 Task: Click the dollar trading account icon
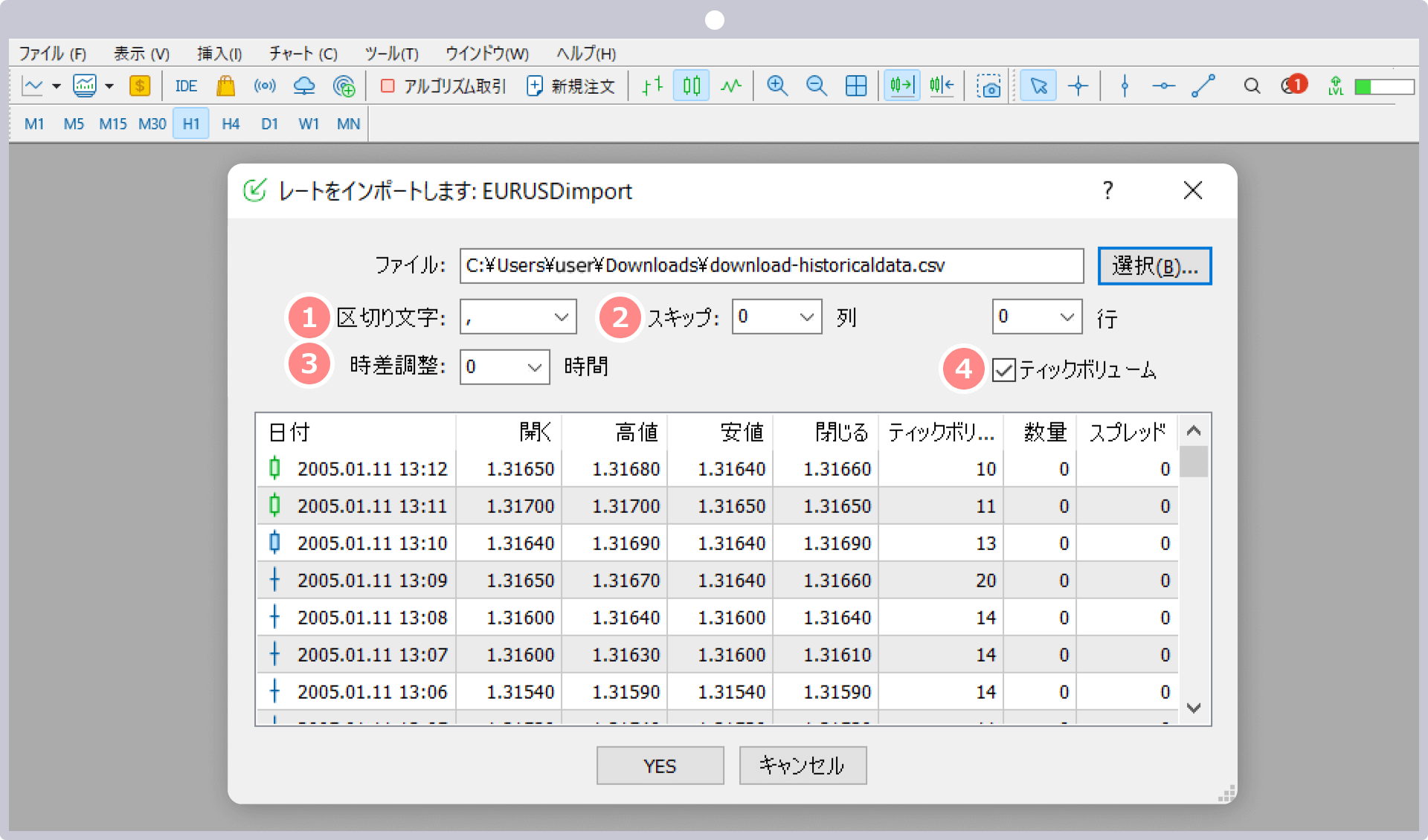pyautogui.click(x=140, y=86)
